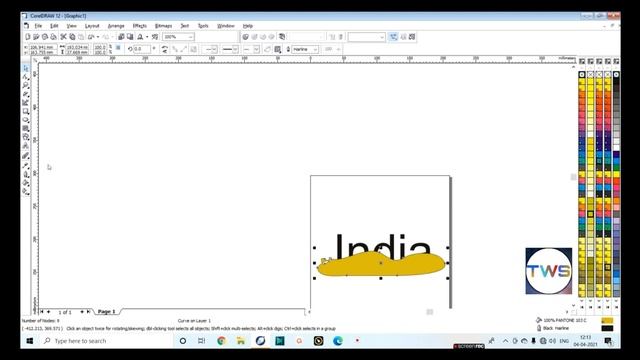
Task: Click the Undo arrow icon
Action: point(91,37)
